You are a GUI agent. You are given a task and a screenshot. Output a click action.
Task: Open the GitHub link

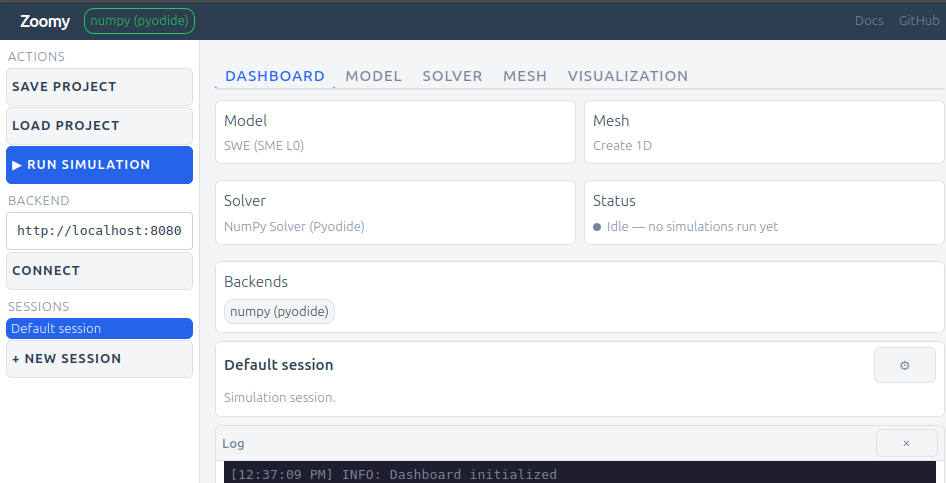[x=919, y=21]
